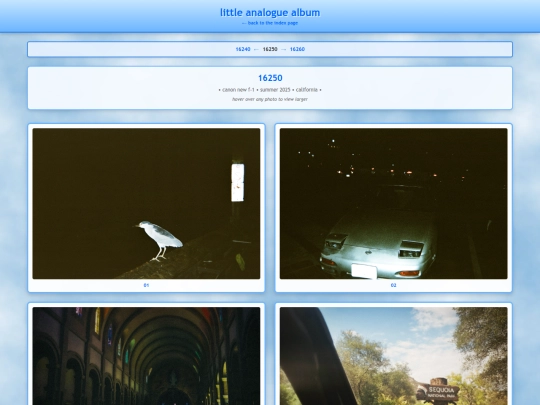Click the large 16250 heading

pos(270,78)
